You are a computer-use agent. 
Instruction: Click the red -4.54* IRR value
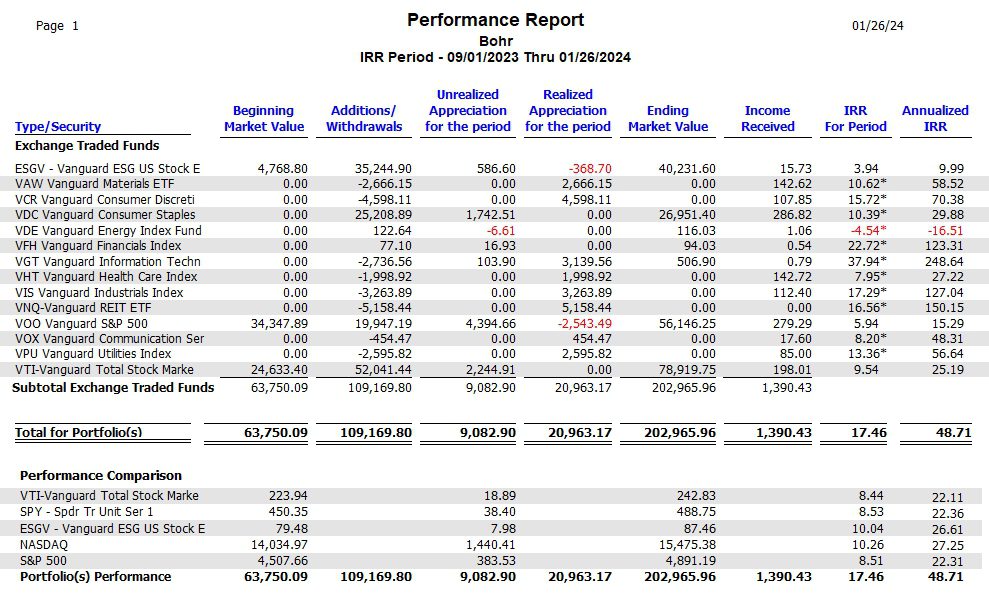click(x=869, y=230)
